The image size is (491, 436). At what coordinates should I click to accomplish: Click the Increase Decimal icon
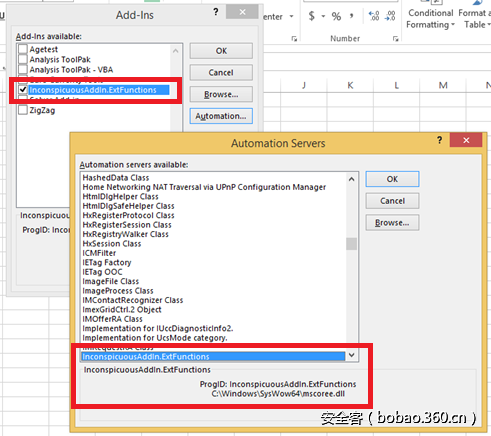click(374, 16)
